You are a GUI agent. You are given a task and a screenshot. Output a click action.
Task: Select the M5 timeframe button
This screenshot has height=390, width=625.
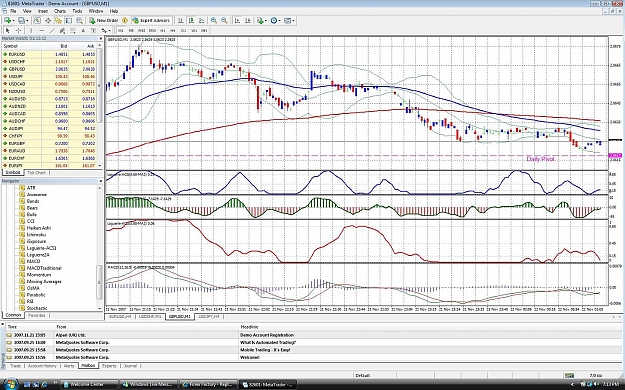click(x=131, y=30)
